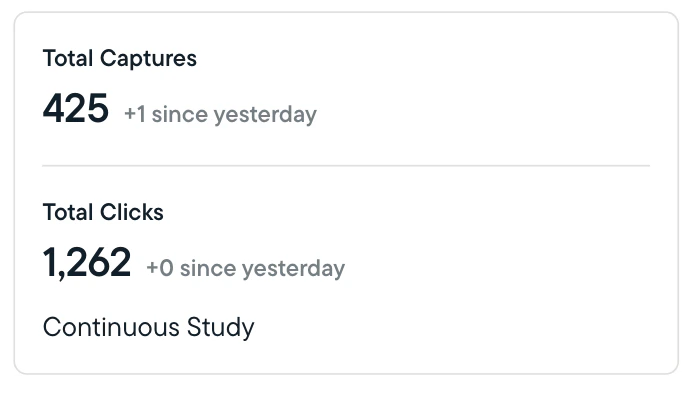The width and height of the screenshot is (696, 393).
Task: Select the 425 captures count
Action: pos(75,108)
